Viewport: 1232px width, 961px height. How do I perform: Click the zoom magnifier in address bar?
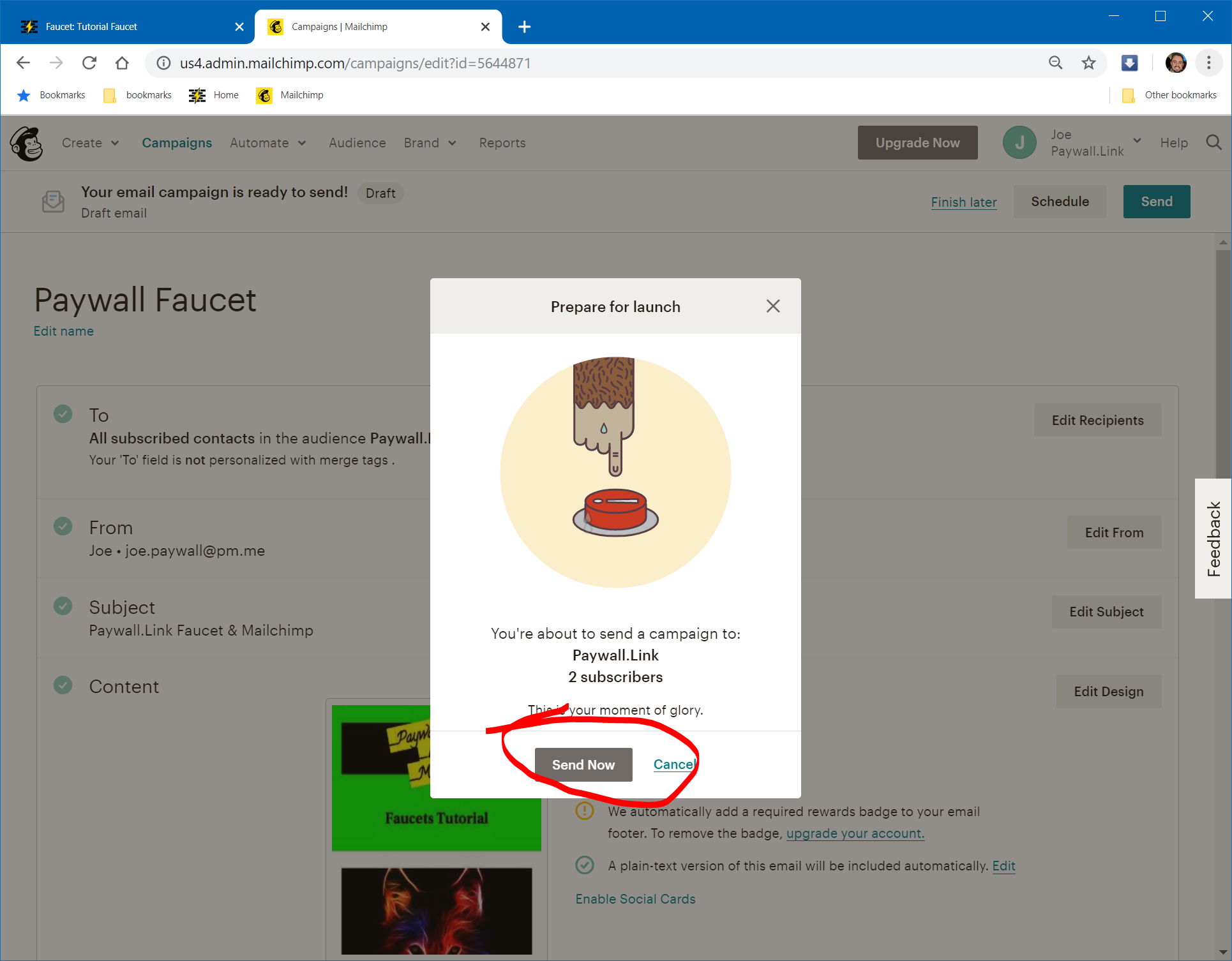coord(1056,63)
